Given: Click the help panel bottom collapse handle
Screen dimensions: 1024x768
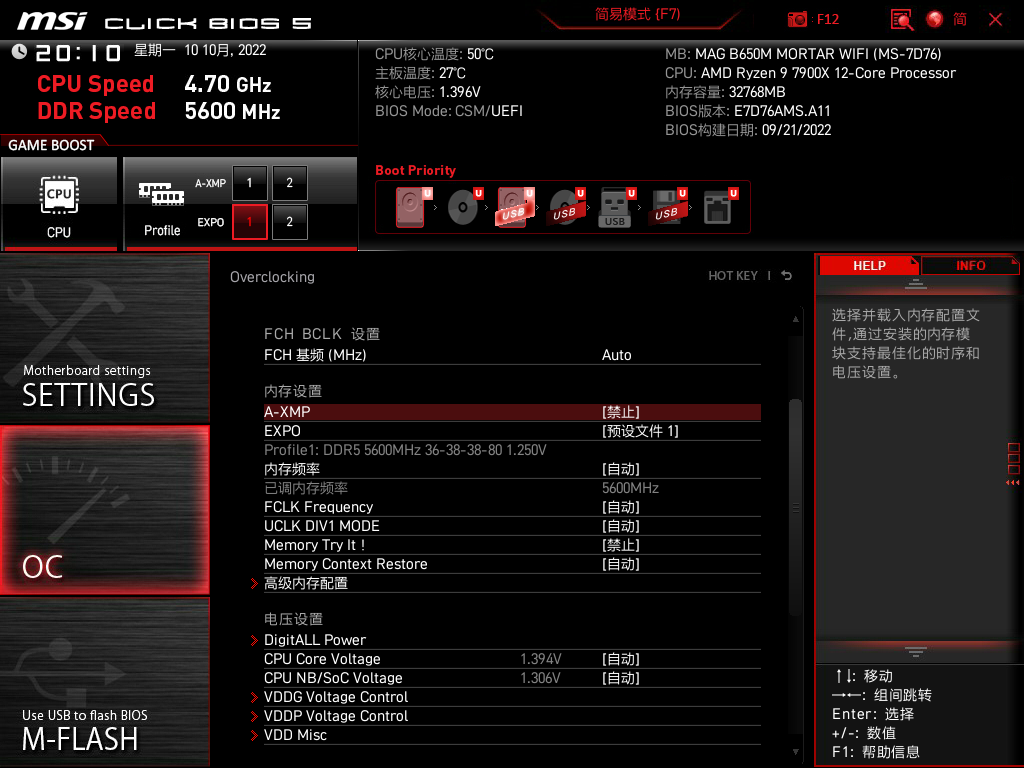Looking at the screenshot, I should [x=915, y=651].
